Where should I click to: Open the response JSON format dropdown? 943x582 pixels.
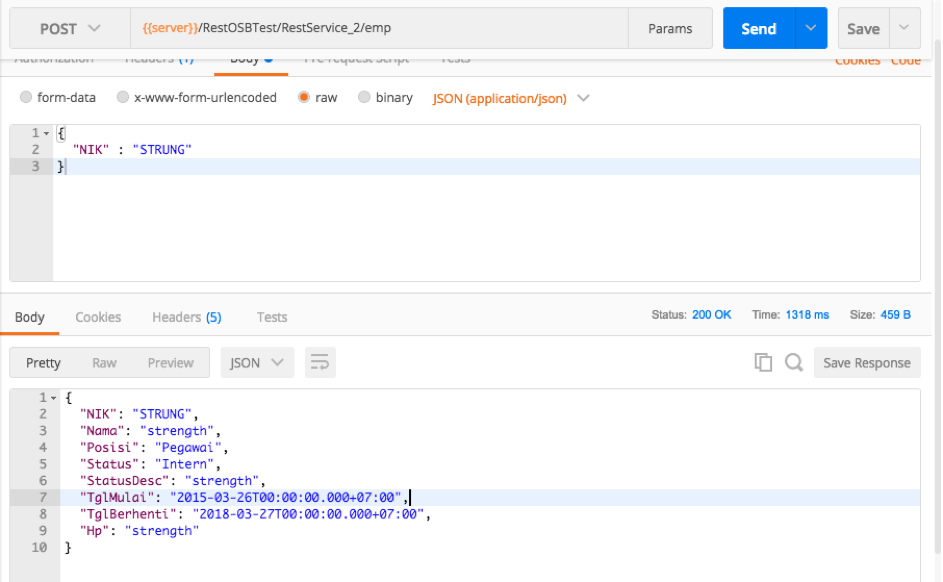click(257, 363)
